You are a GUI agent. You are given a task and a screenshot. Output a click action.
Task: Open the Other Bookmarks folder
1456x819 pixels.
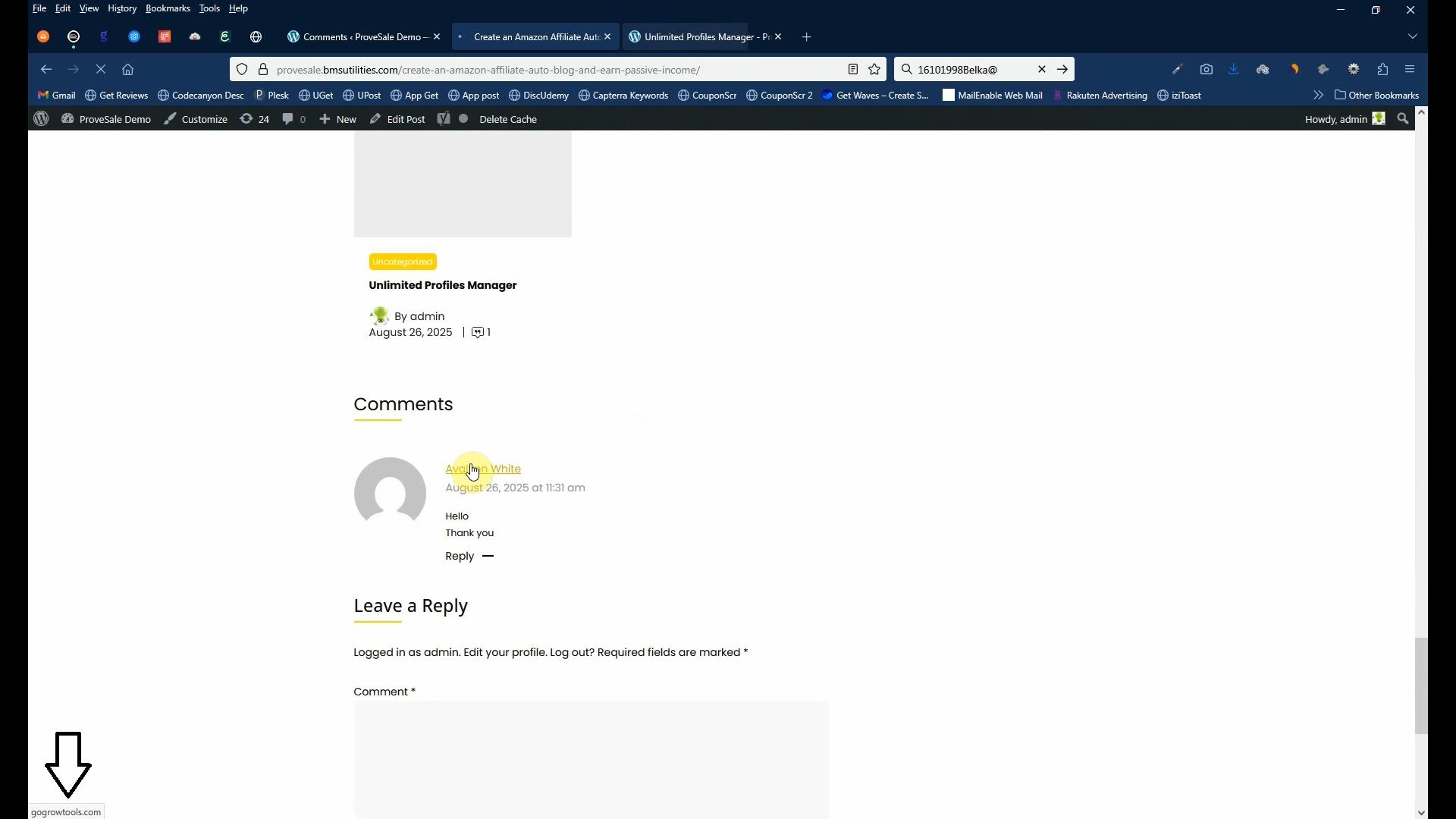coord(1376,96)
